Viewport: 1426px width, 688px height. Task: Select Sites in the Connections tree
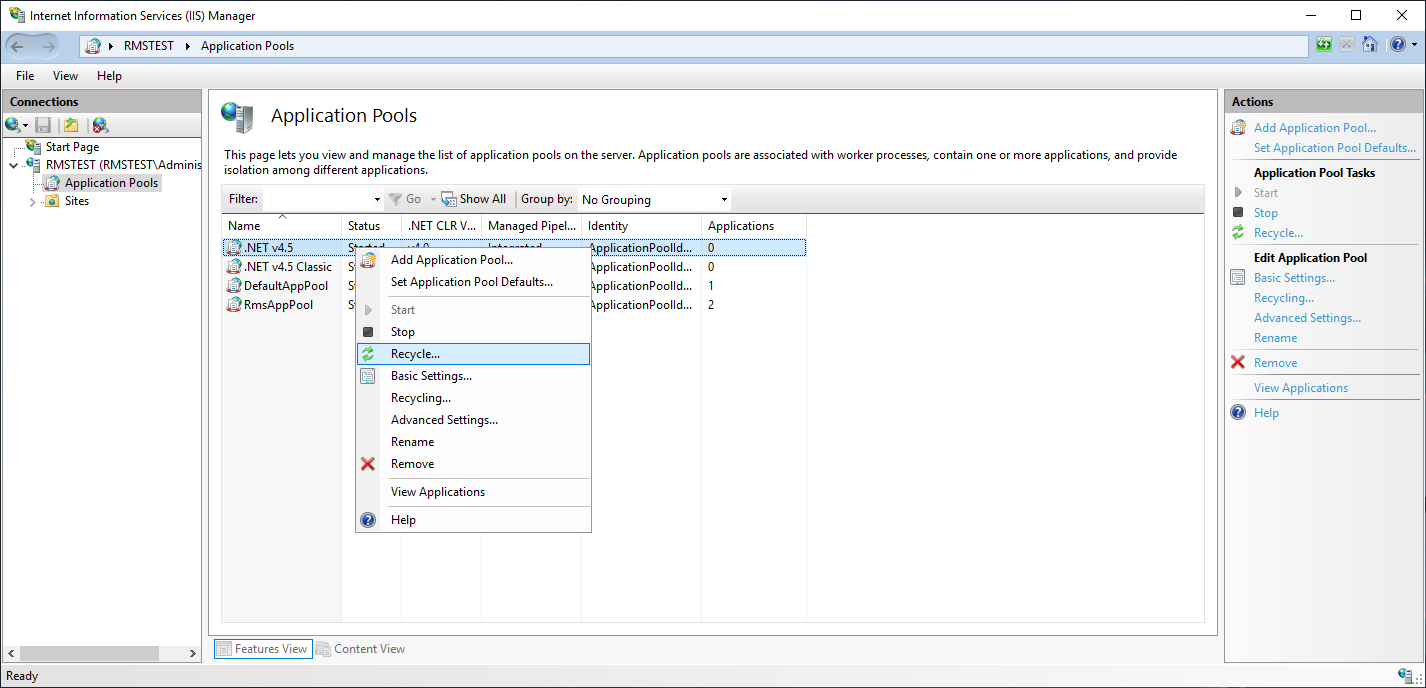[76, 201]
